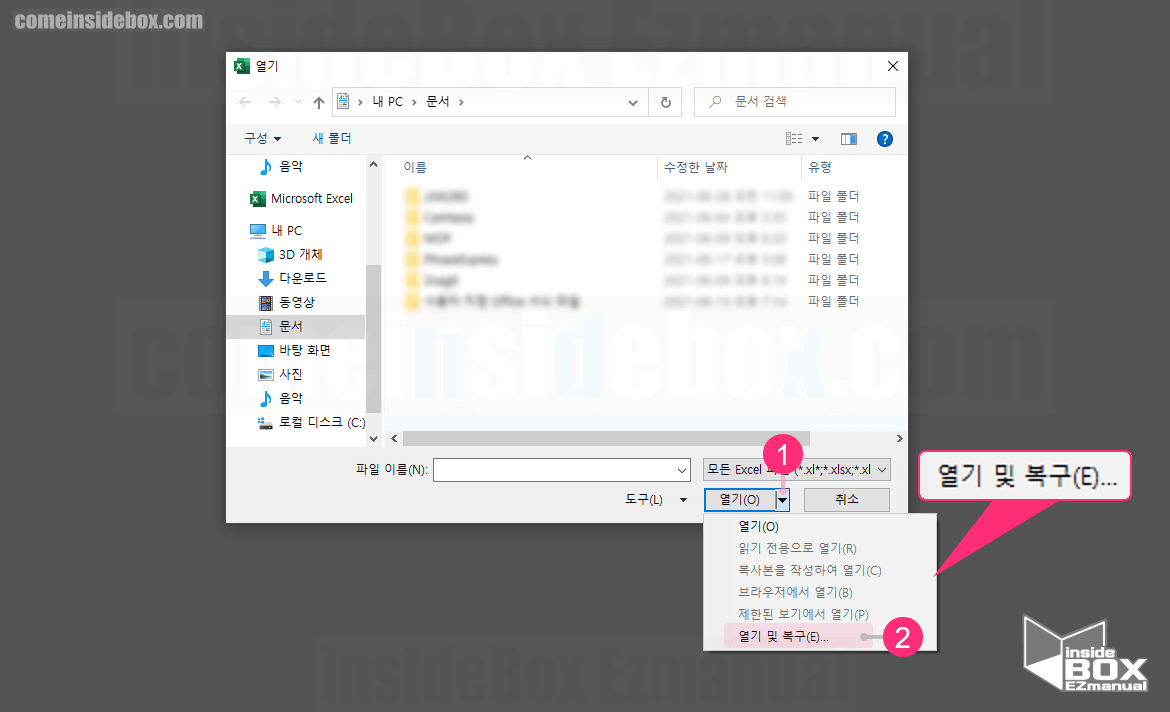Image resolution: width=1170 pixels, height=712 pixels.
Task: Open the file type filter dropdown
Action: [x=796, y=469]
